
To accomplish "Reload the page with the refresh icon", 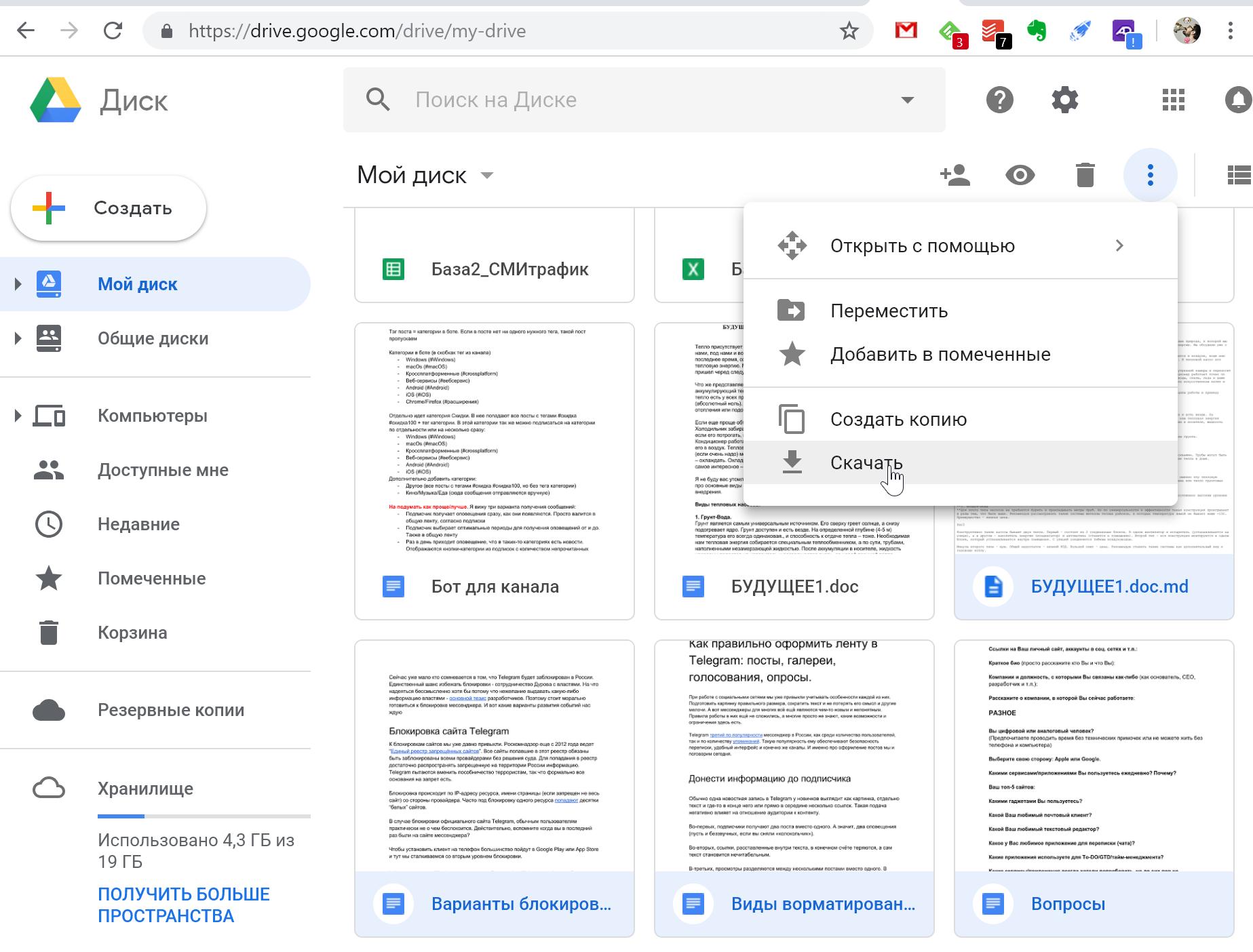I will (113, 31).
